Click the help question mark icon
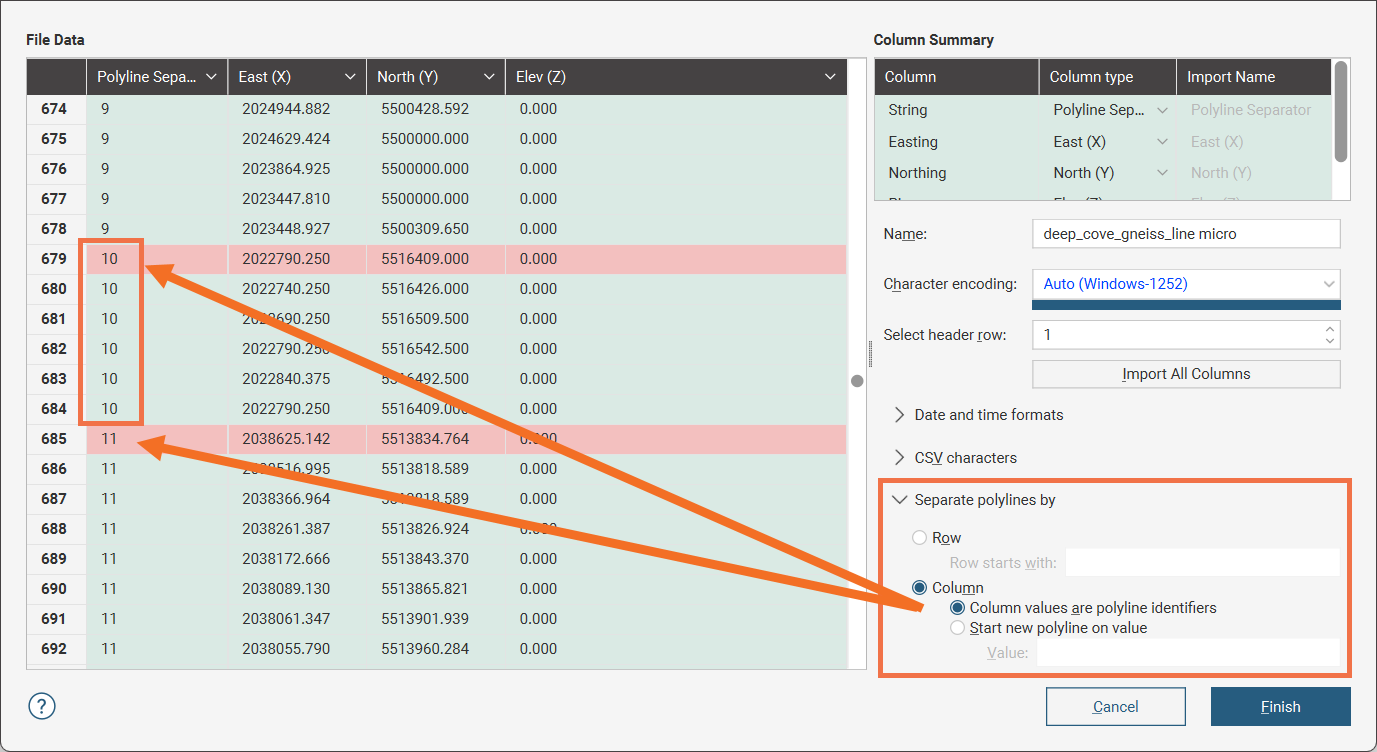The height and width of the screenshot is (752, 1377). tap(42, 707)
